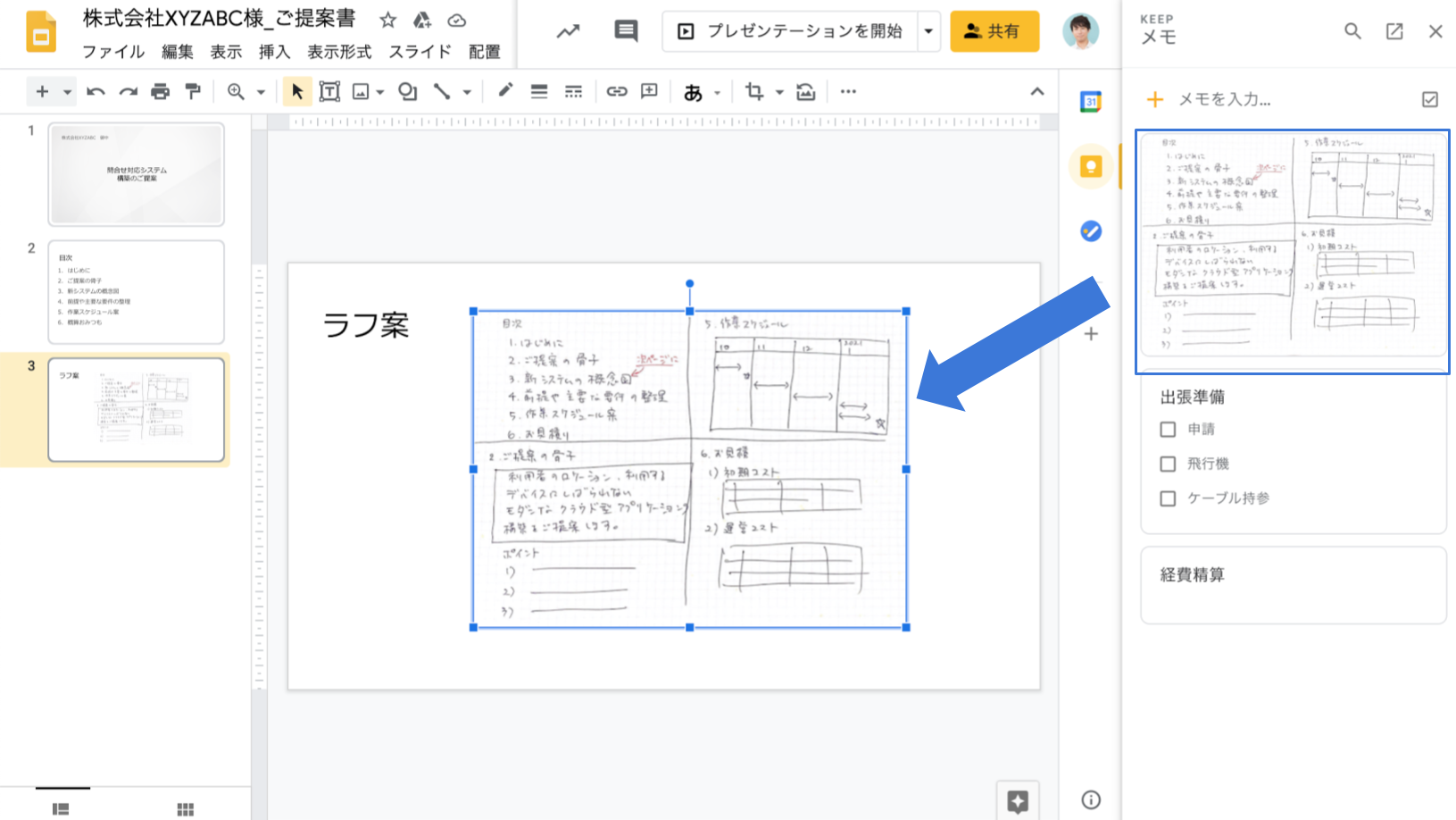Close the Keep side panel
The image size is (1456, 820).
point(1435,31)
